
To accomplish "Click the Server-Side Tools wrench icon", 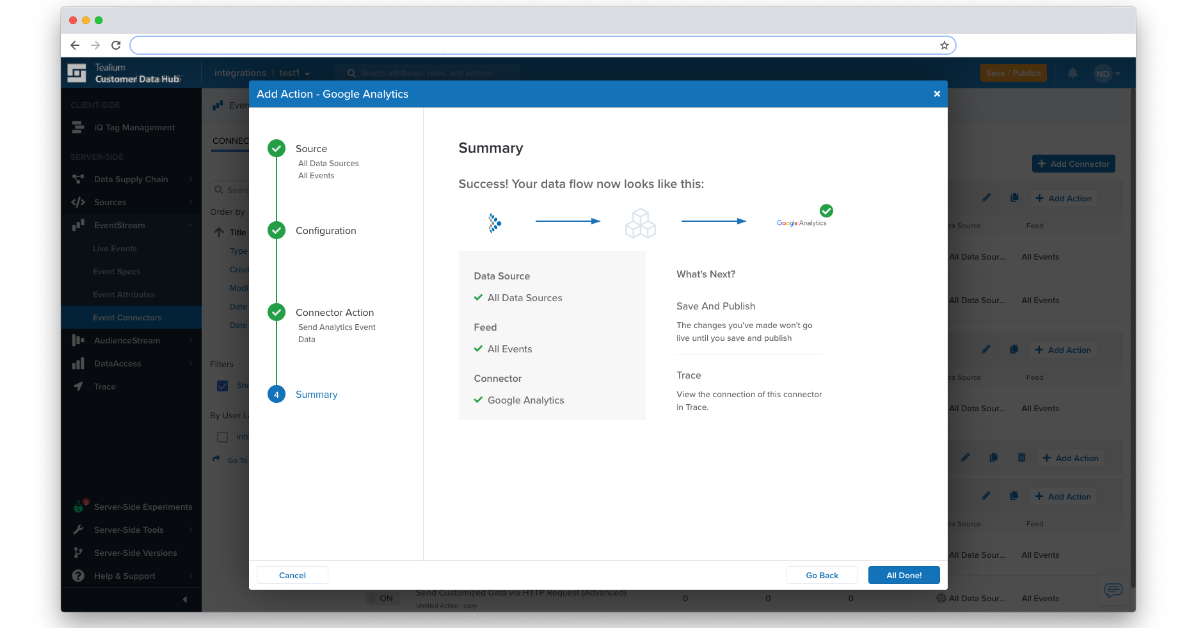I will (x=78, y=529).
